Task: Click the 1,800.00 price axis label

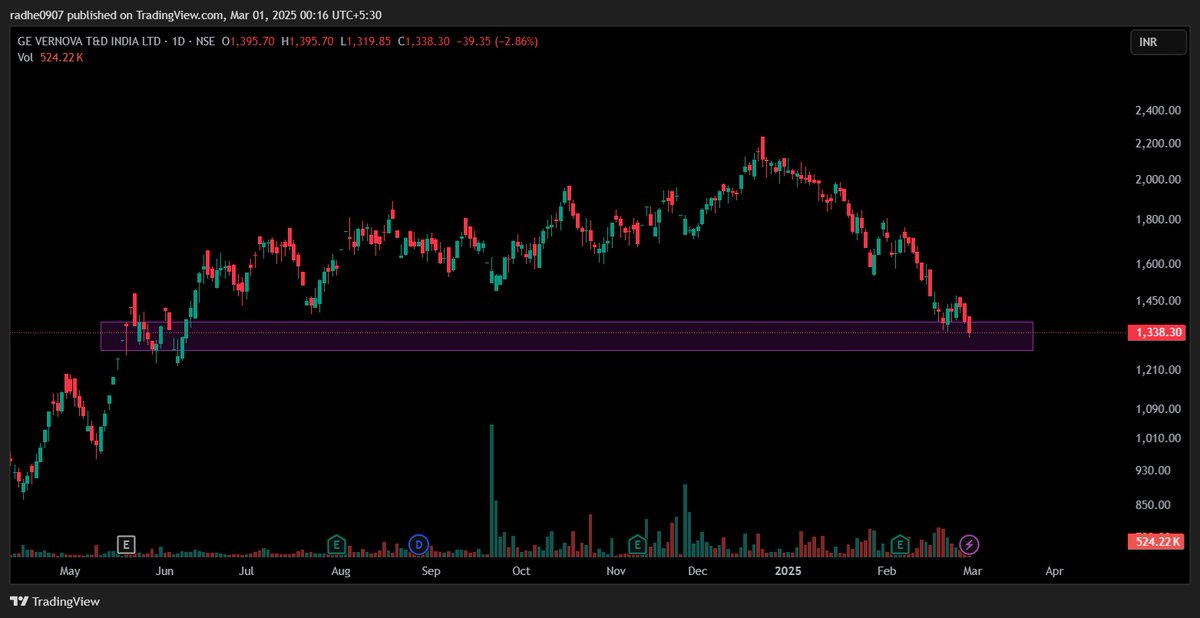Action: 1158,220
